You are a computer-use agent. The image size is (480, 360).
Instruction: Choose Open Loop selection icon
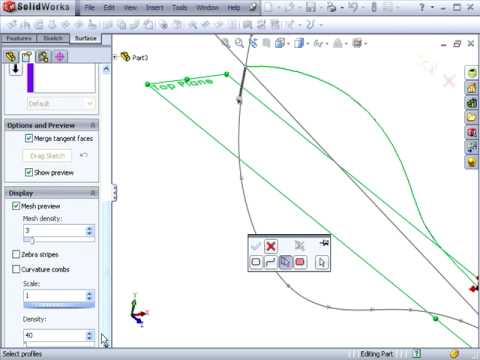coord(270,262)
